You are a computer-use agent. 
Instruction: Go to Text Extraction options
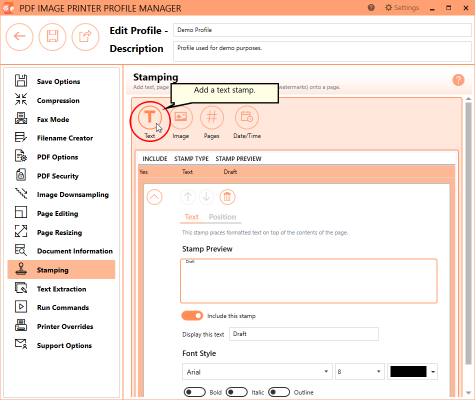click(61, 289)
